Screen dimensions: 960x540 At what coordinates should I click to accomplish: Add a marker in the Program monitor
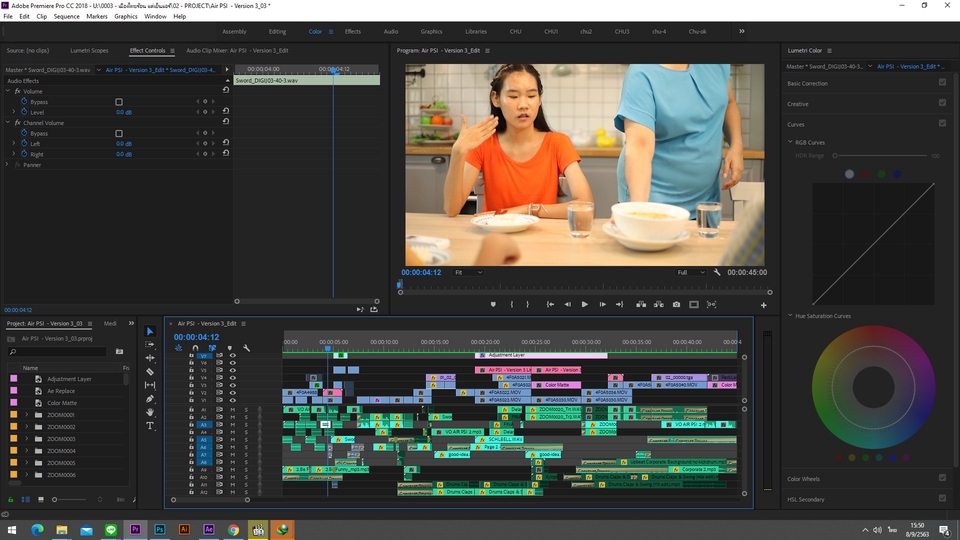[x=493, y=304]
